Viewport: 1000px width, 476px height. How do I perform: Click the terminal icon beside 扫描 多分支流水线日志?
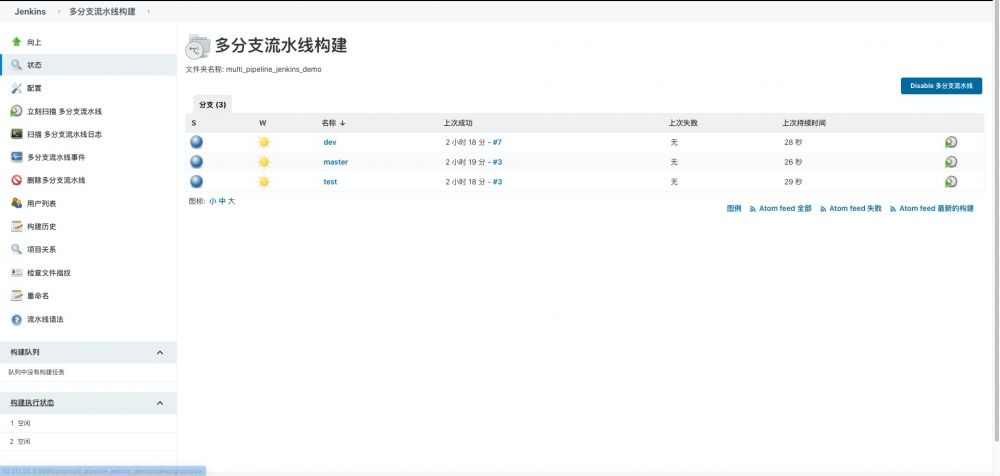[17, 134]
